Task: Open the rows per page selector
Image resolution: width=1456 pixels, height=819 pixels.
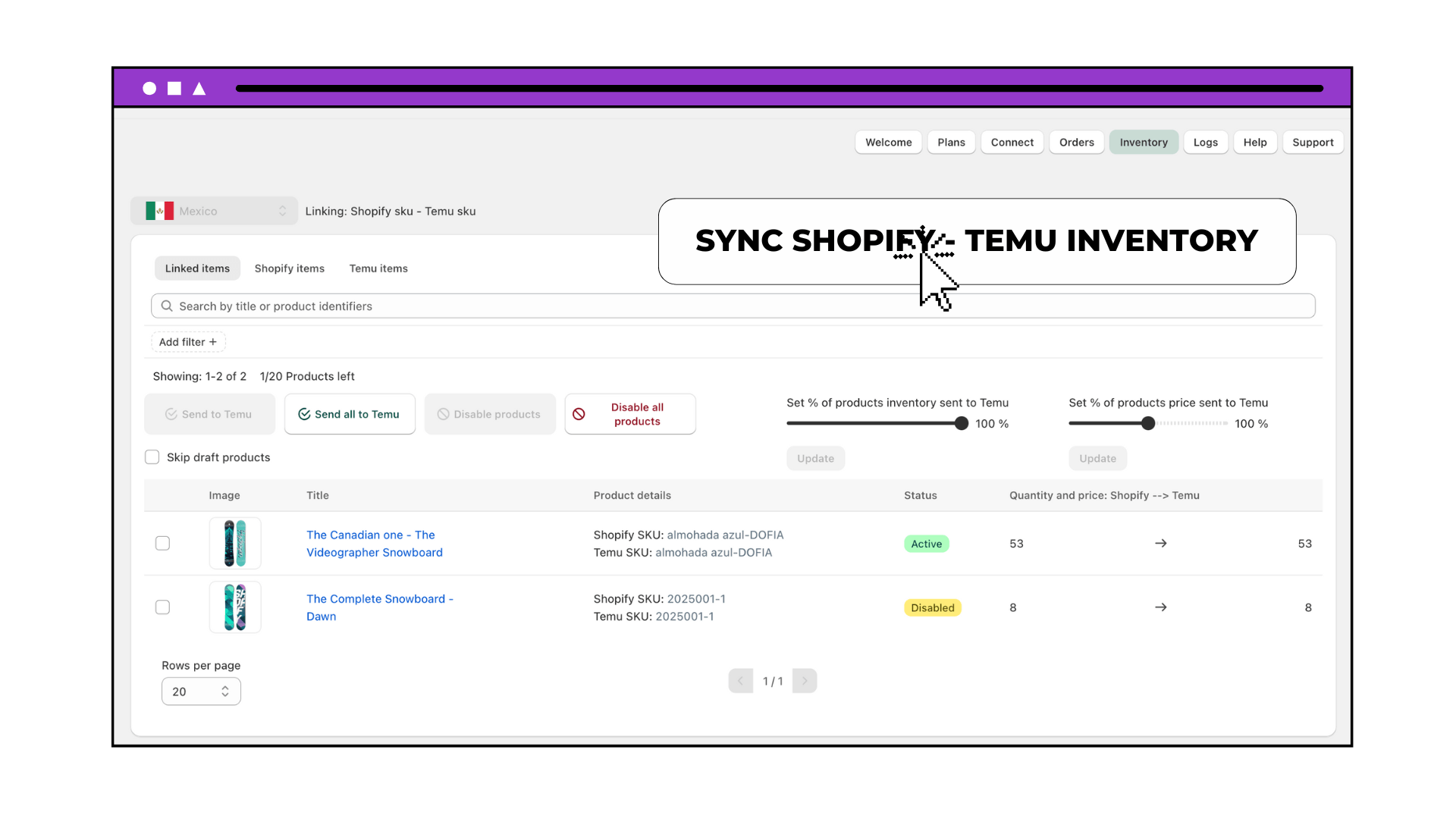Action: coord(201,692)
